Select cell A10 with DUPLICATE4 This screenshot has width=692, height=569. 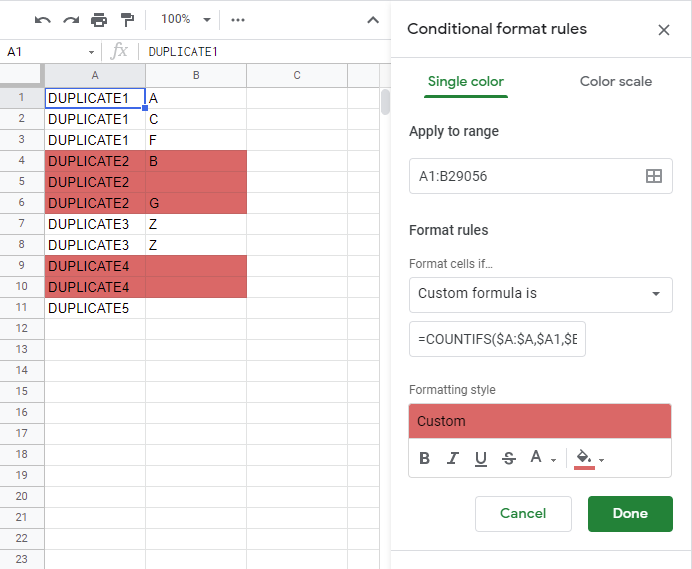pos(95,287)
